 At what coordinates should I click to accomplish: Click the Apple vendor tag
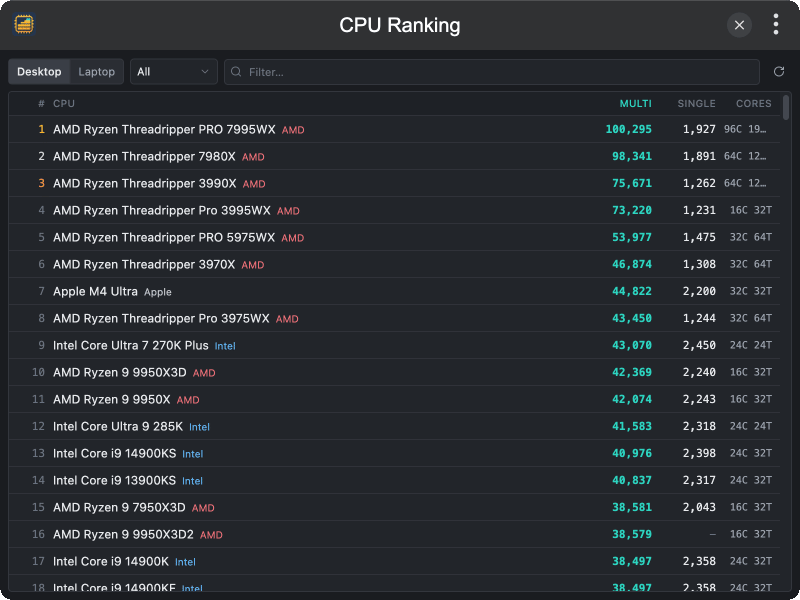[x=158, y=292]
